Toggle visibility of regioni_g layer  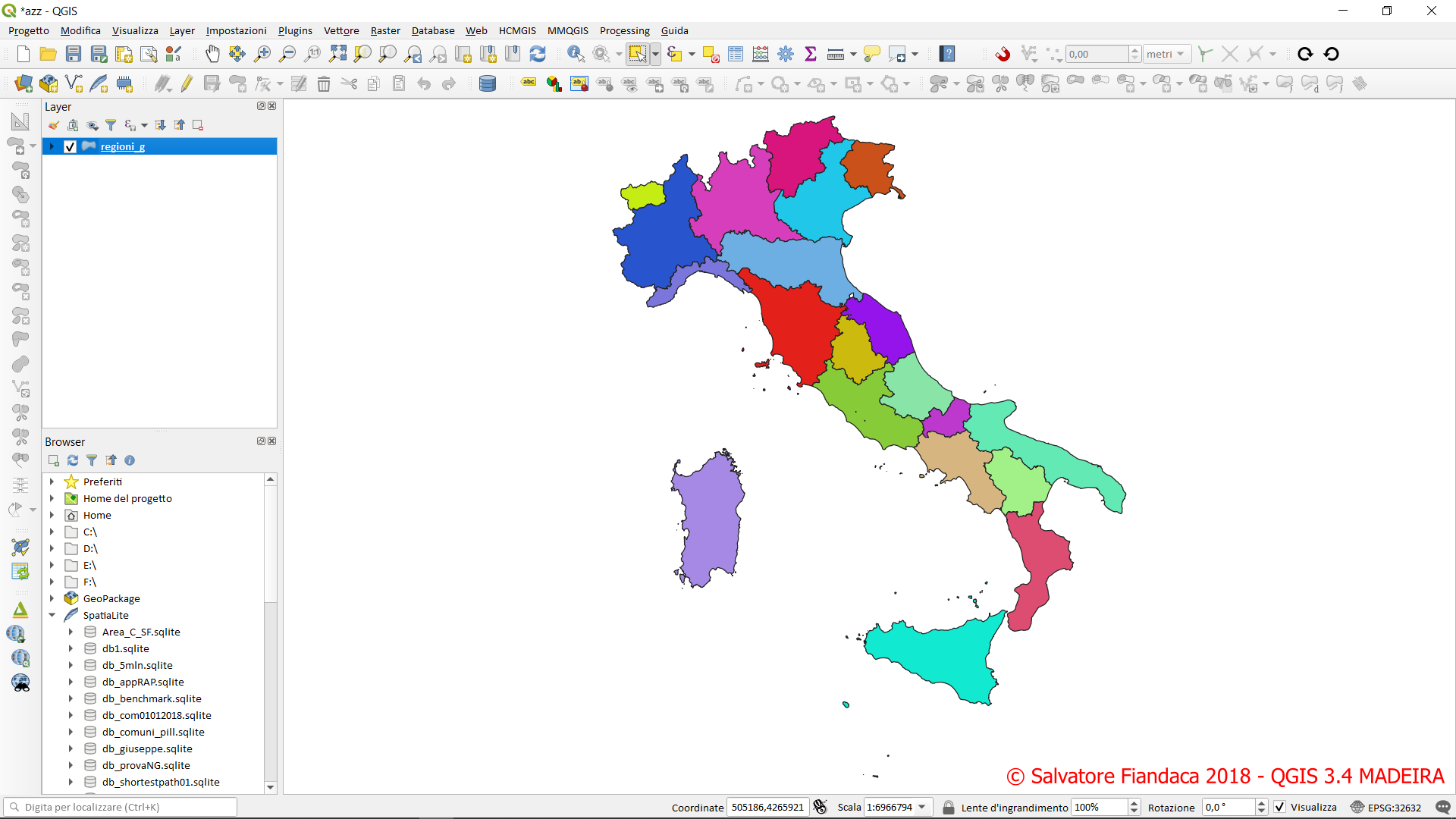pos(71,146)
